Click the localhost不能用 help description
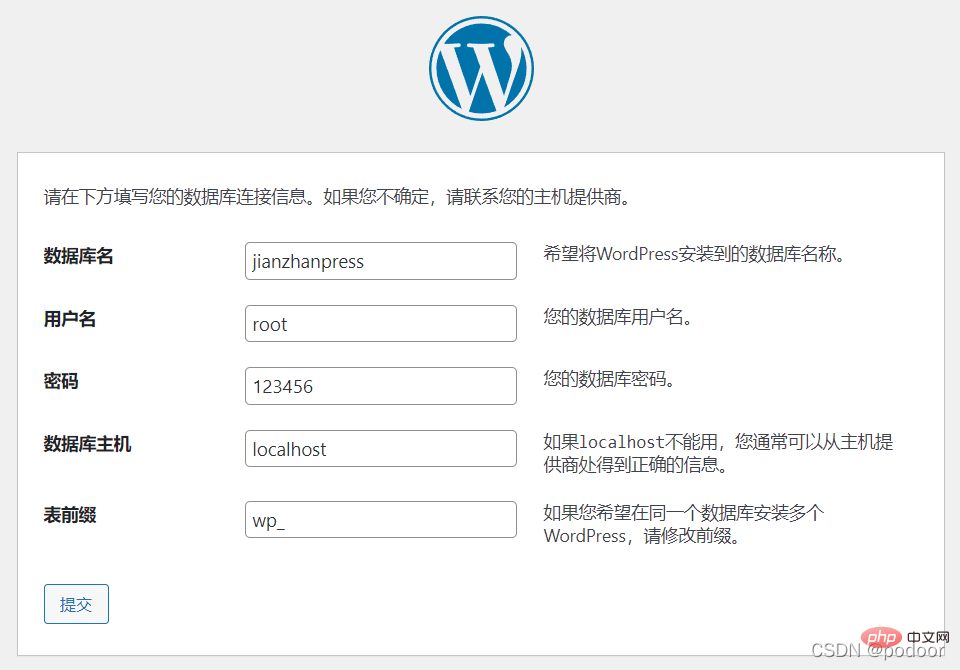This screenshot has width=960, height=670. 718,453
